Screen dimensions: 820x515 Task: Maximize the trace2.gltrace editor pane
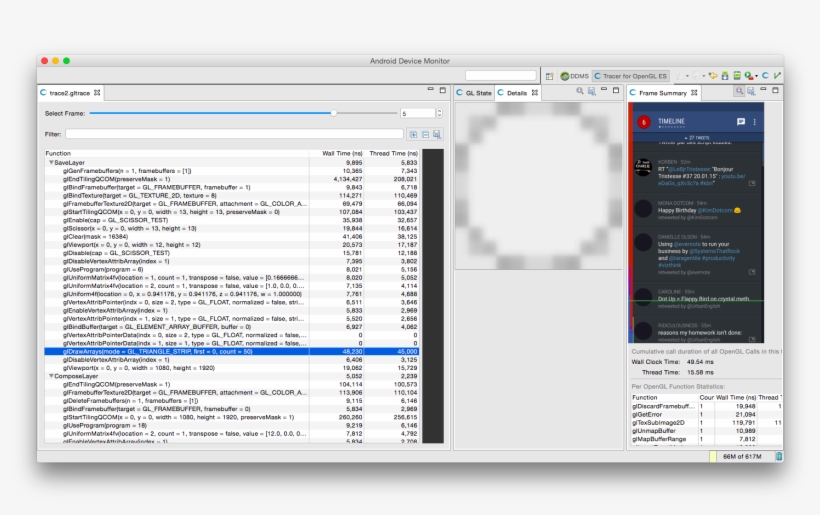(x=442, y=90)
